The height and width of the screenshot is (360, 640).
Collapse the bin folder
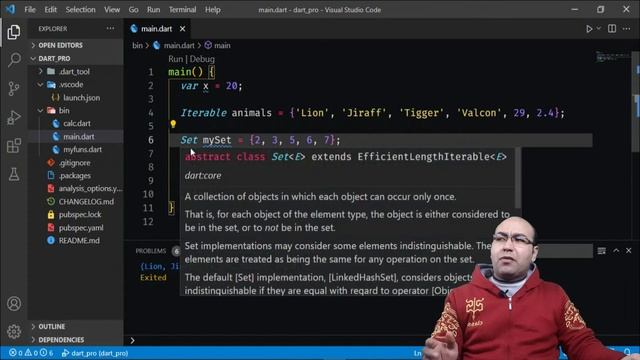point(64,111)
